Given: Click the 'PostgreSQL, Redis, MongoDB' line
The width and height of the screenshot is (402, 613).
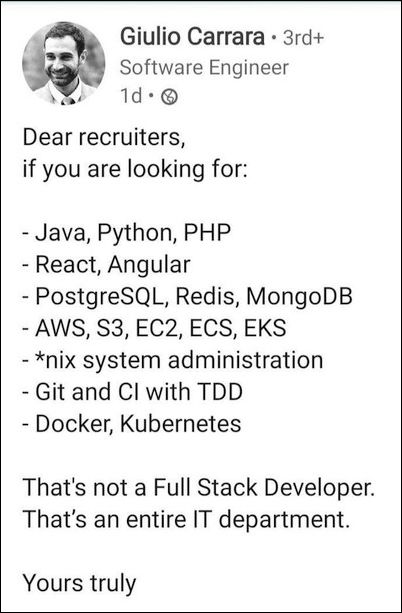Looking at the screenshot, I should (x=187, y=298).
